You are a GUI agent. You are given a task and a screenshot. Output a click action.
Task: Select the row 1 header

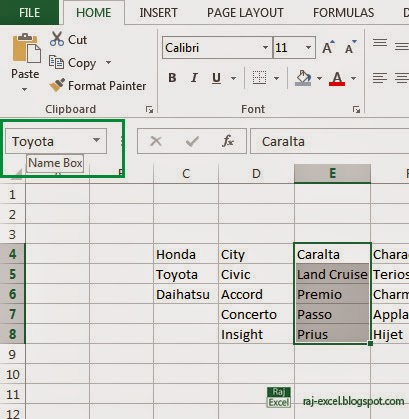pos(12,194)
